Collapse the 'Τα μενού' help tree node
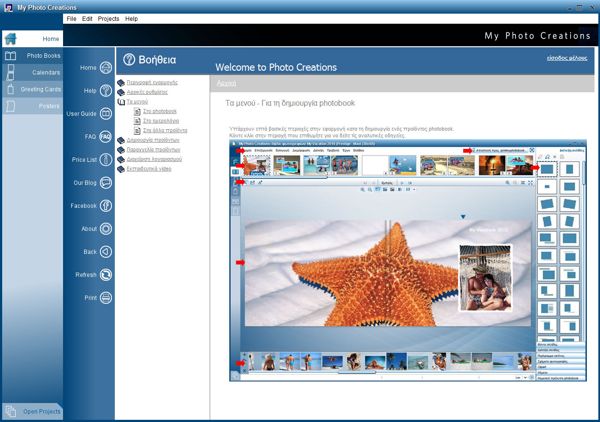This screenshot has height=422, width=600. point(121,102)
